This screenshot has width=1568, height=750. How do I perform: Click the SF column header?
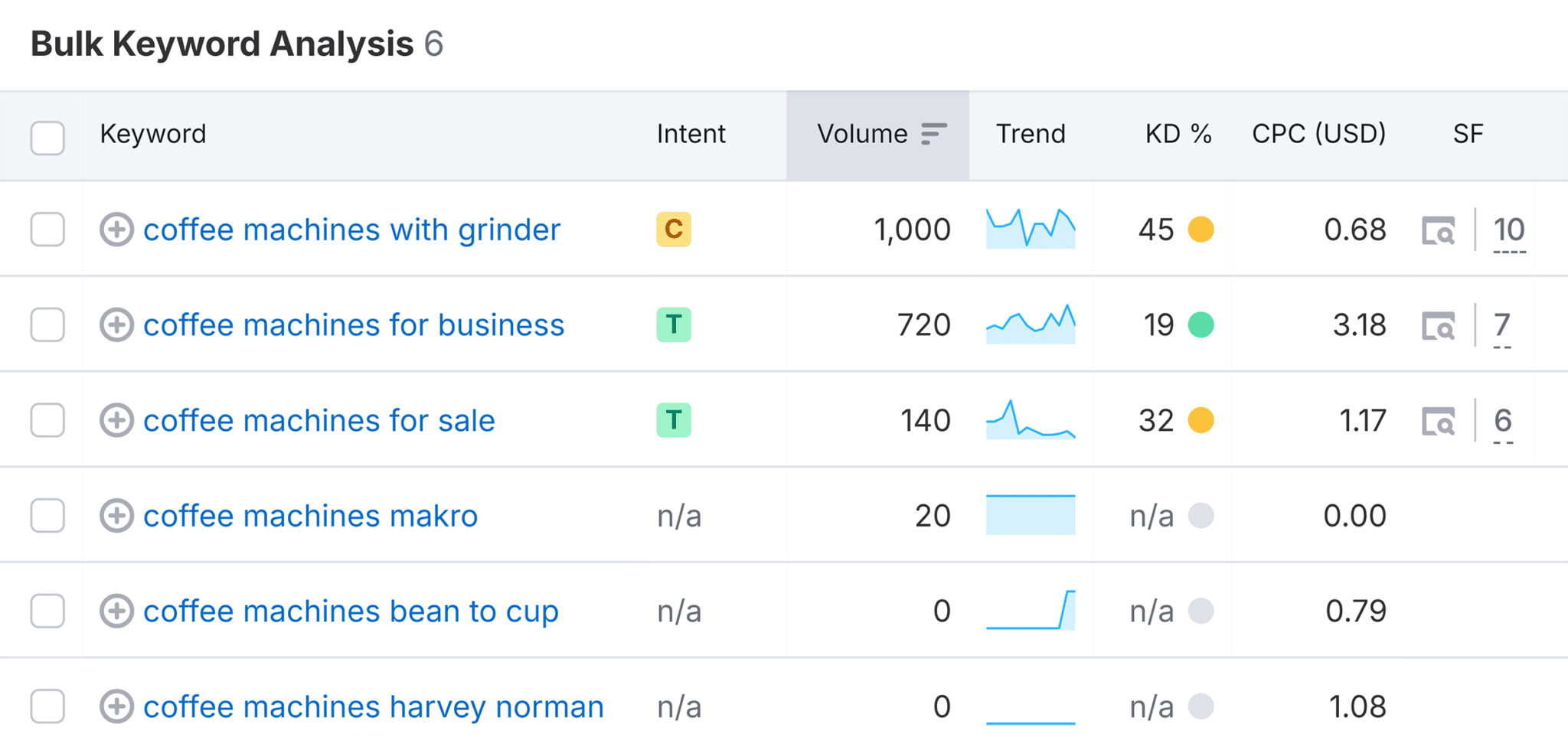(x=1468, y=134)
